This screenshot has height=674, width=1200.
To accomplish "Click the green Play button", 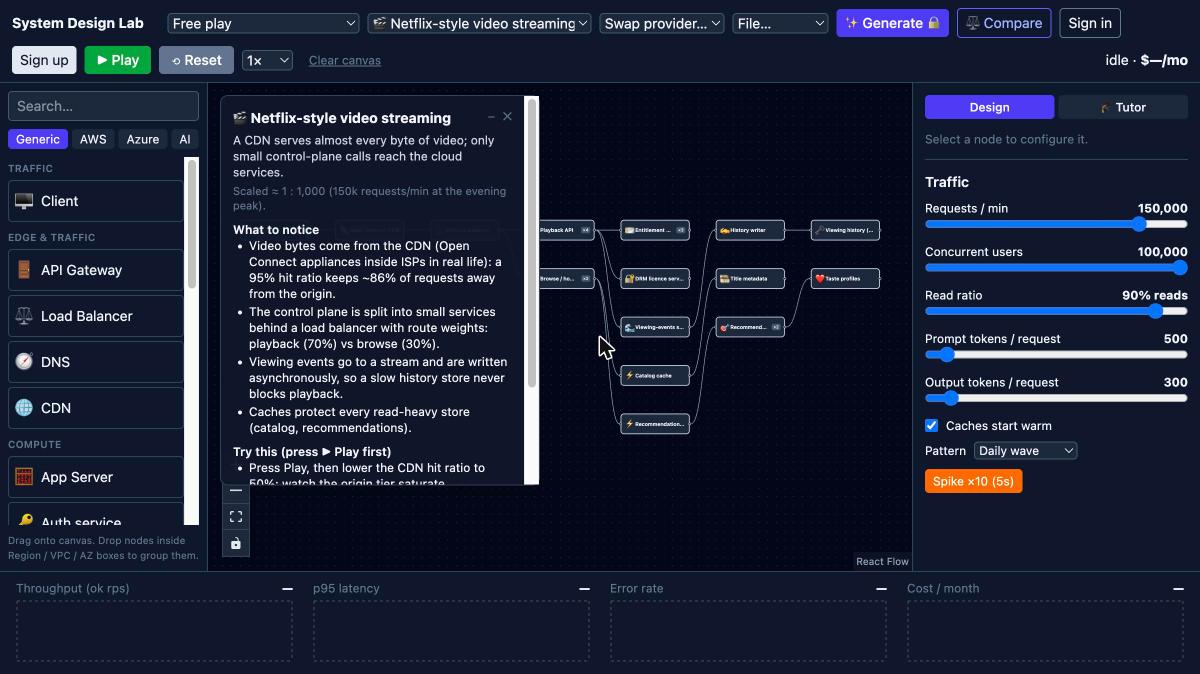I will tap(118, 60).
